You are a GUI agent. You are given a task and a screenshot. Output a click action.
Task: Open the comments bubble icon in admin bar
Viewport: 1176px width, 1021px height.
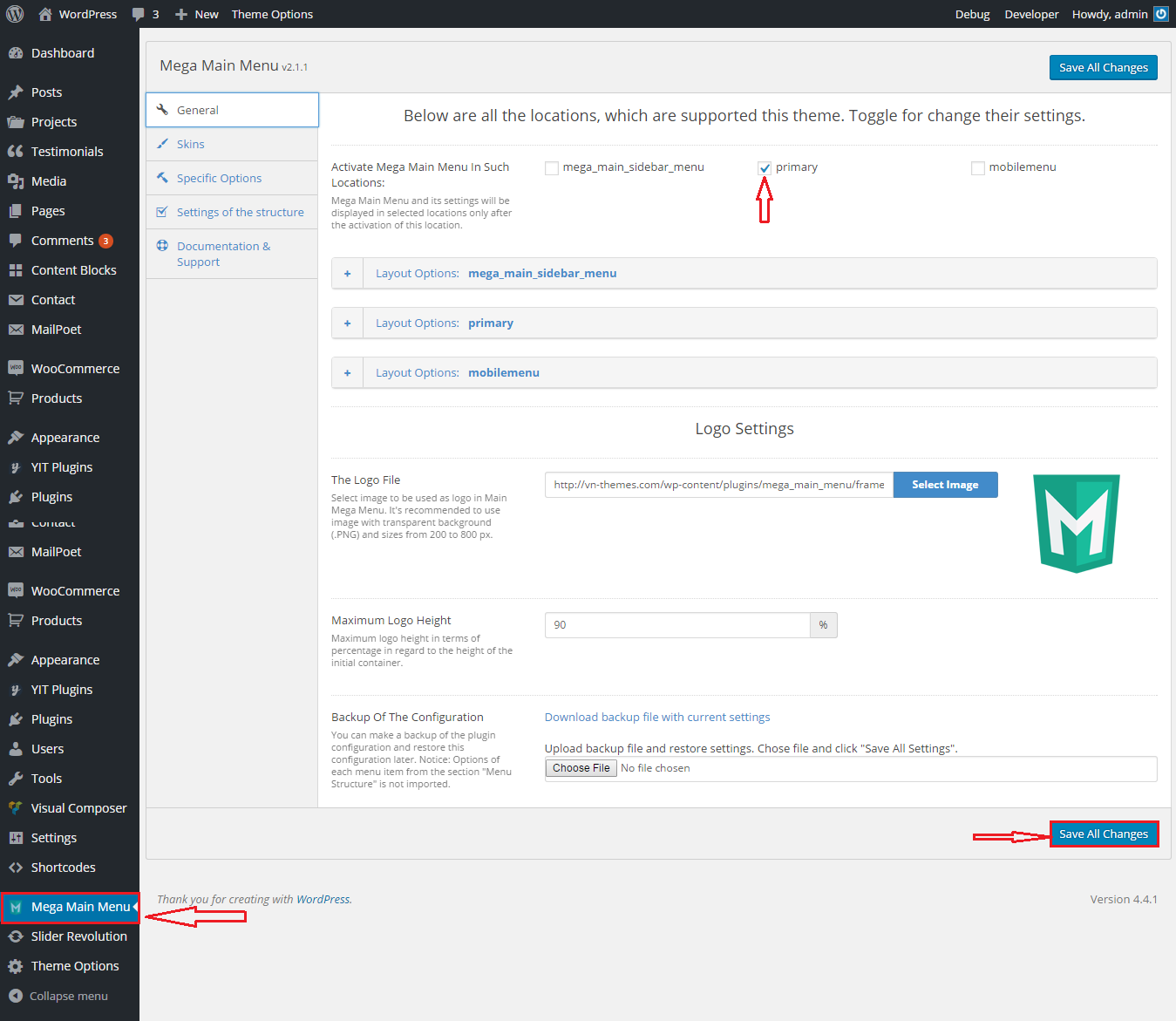point(138,14)
